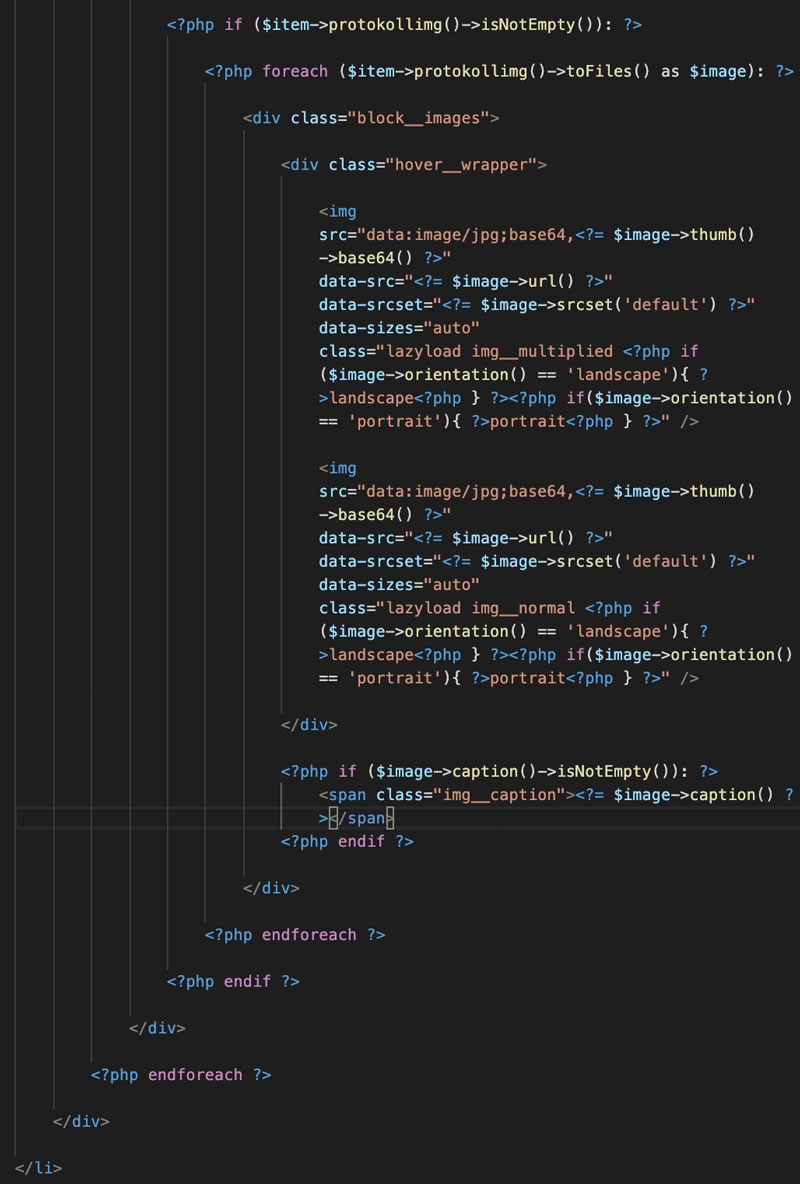This screenshot has width=800, height=1184.
Task: Click the "hover__wrapper" class value
Action: pyautogui.click(x=457, y=165)
